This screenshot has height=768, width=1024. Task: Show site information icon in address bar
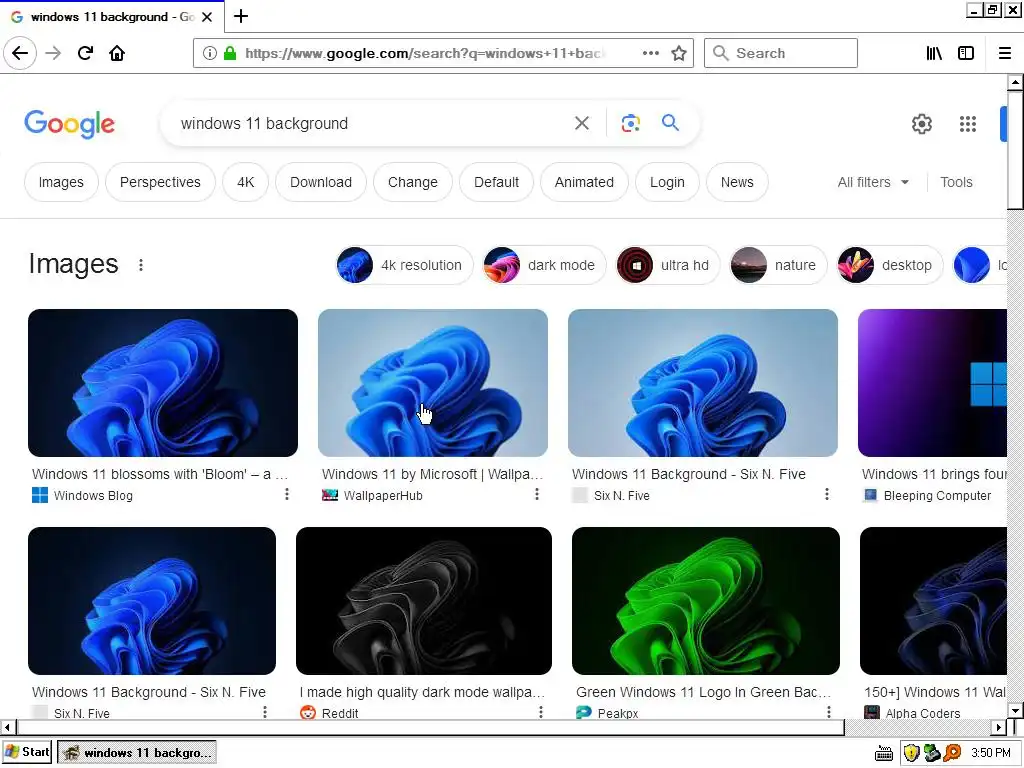tap(210, 53)
